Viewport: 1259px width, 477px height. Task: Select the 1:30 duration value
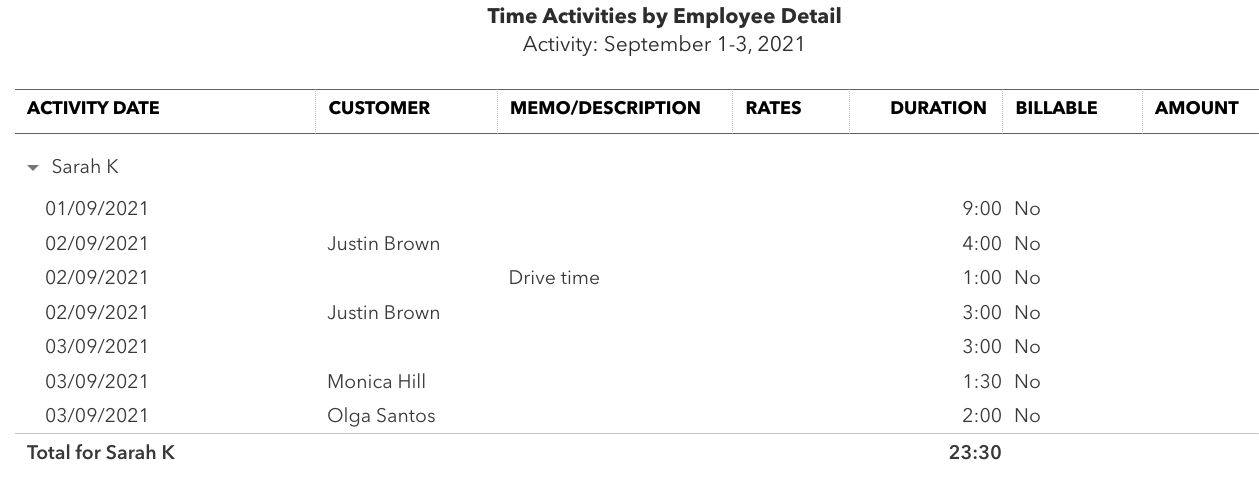(981, 381)
